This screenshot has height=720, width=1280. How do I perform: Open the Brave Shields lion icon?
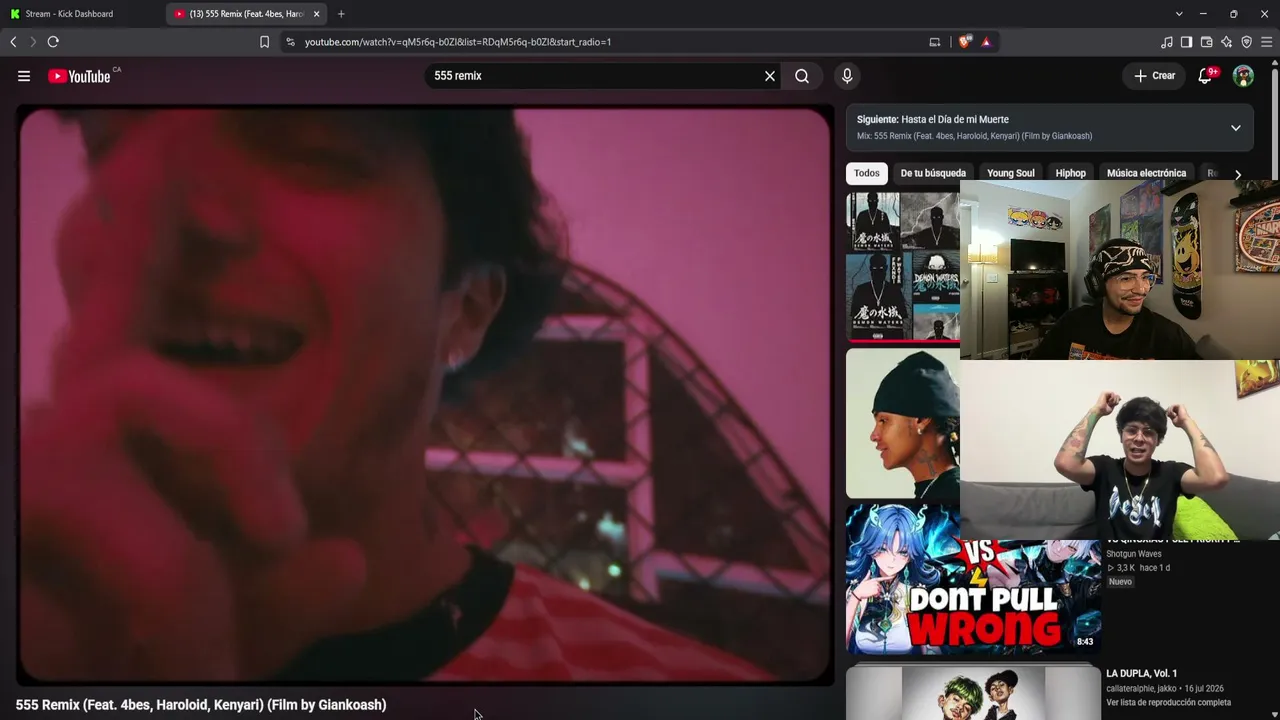(x=964, y=42)
